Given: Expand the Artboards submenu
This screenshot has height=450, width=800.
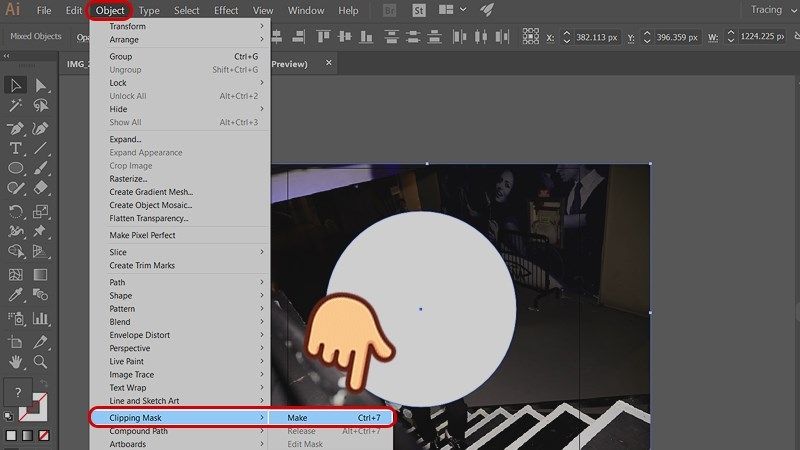Looking at the screenshot, I should 180,444.
